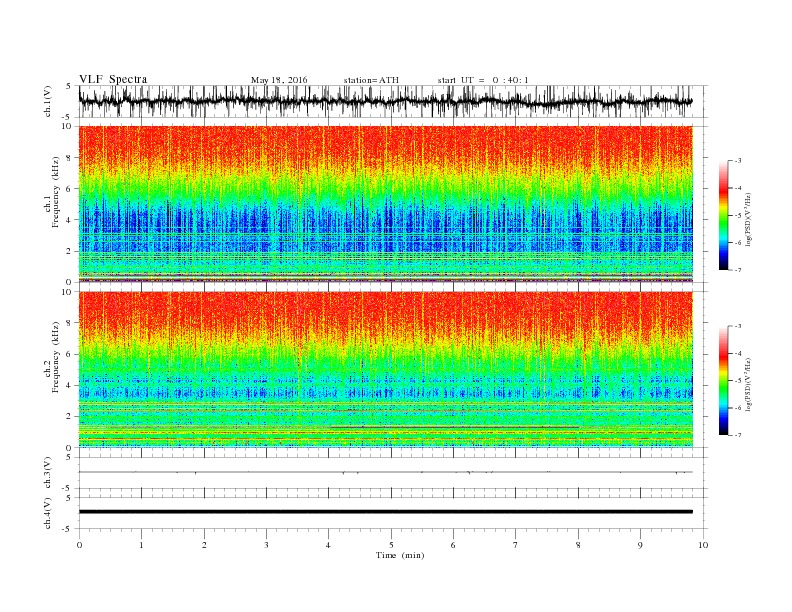Click the "6" kHz tick of ch.1 spectrogram
Viewport: 792px width, 612px height.
point(70,189)
